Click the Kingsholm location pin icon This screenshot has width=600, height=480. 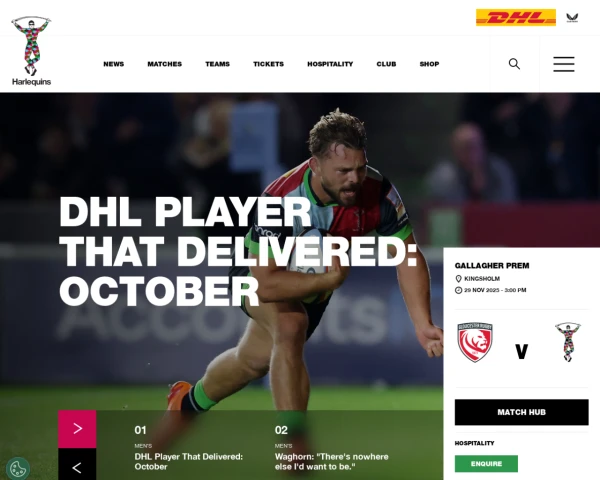458,279
